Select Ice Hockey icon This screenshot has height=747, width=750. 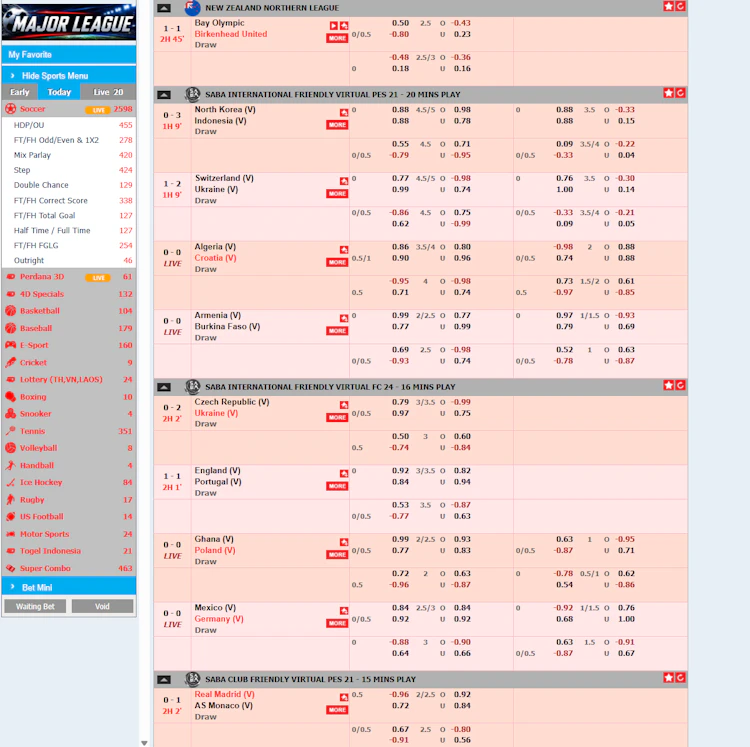pos(11,482)
